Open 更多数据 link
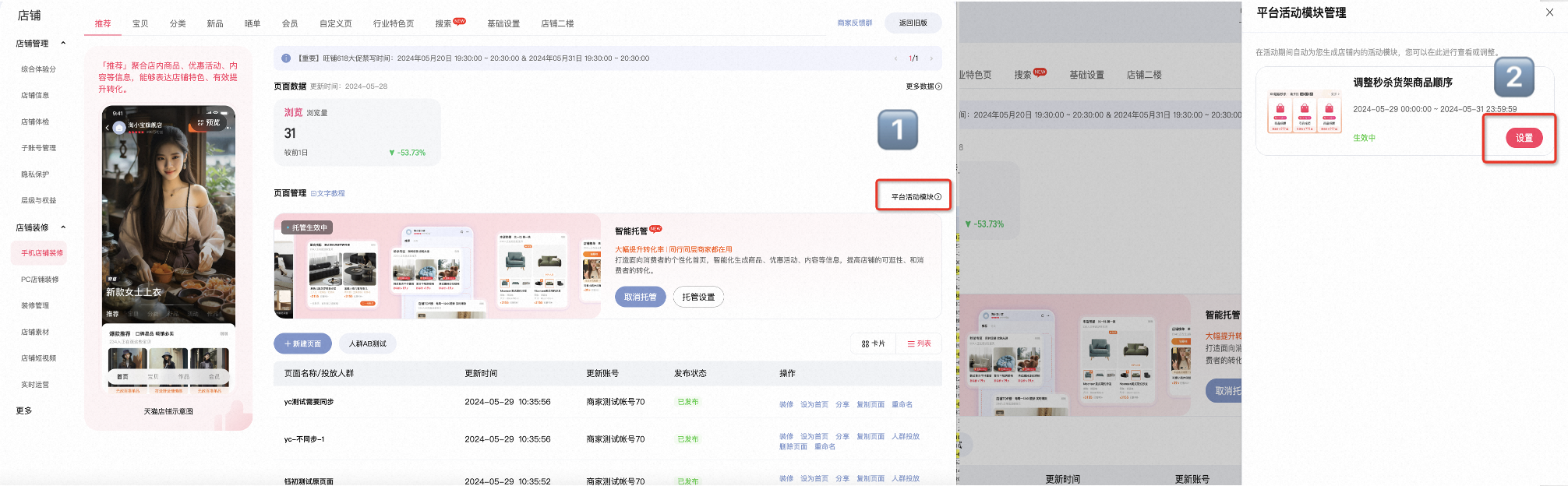Screen dimensions: 1568x486 (x=923, y=86)
